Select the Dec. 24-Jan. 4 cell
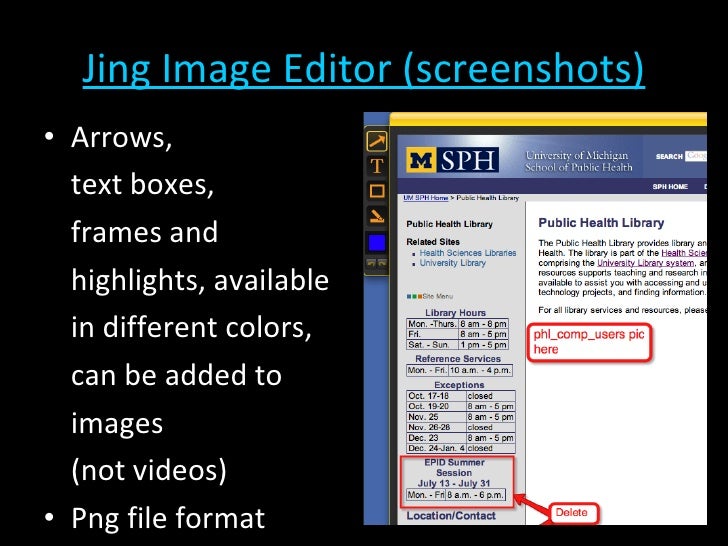 click(436, 448)
